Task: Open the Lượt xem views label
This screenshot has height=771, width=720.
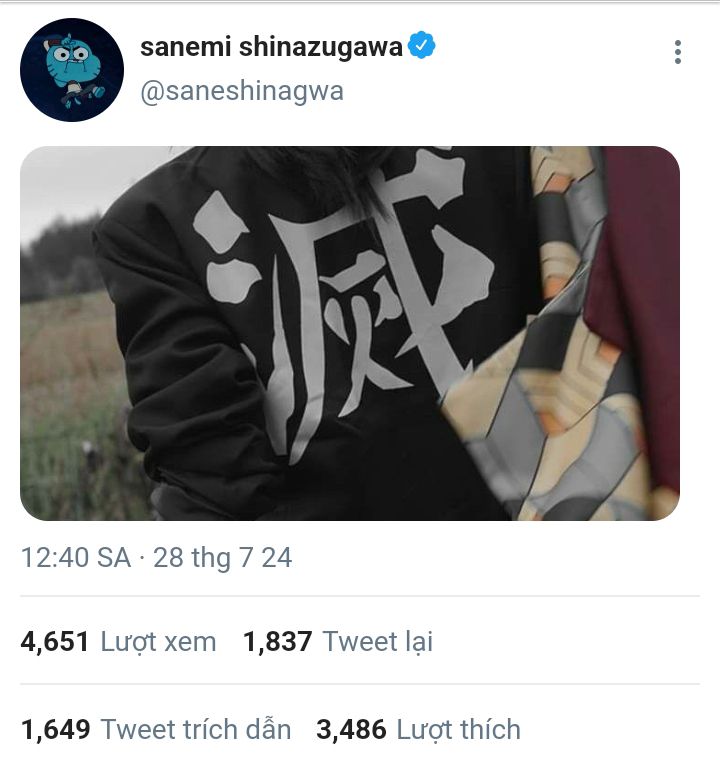Action: (x=158, y=641)
